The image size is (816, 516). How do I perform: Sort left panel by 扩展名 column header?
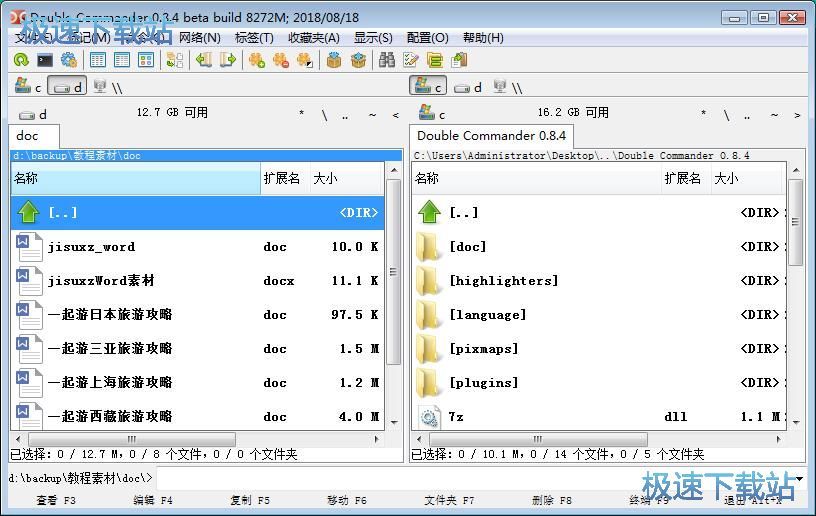click(x=285, y=178)
